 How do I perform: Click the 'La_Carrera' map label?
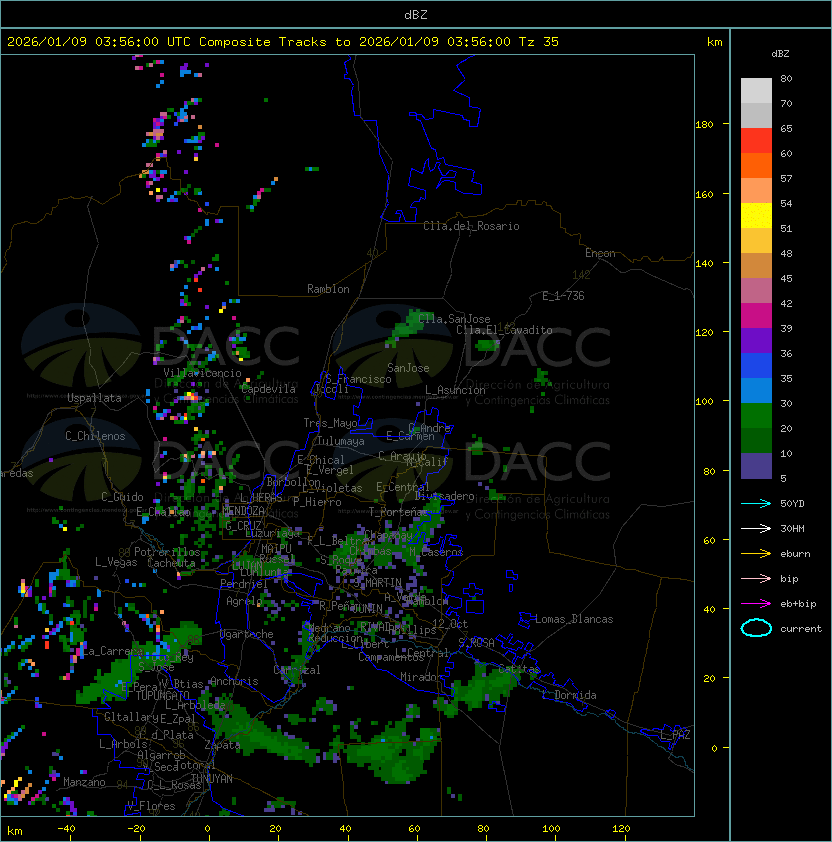(112, 651)
